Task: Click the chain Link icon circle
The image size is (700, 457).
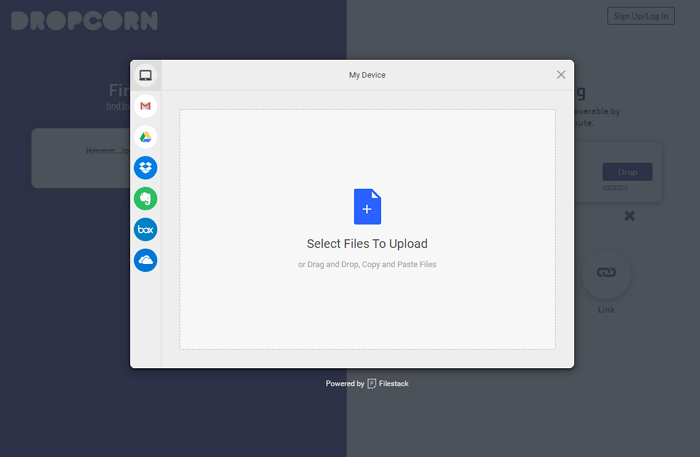Action: [x=606, y=273]
